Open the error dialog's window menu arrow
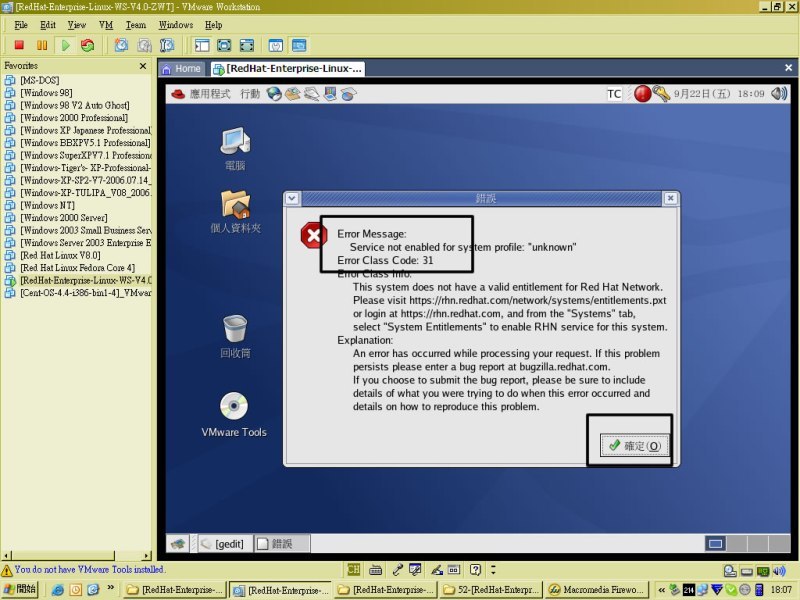The width and height of the screenshot is (800, 600). click(x=292, y=198)
